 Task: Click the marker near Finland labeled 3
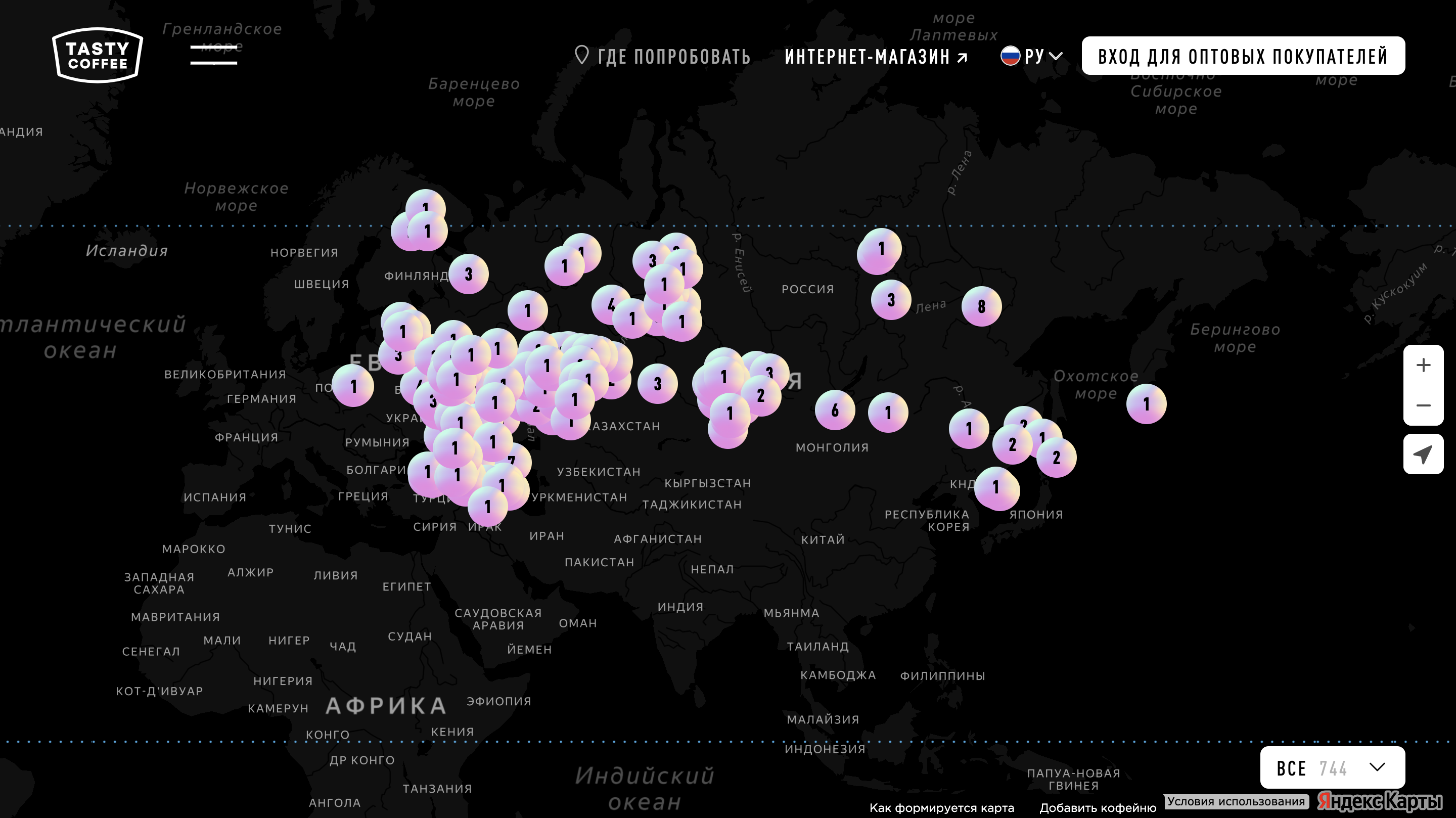[469, 274]
